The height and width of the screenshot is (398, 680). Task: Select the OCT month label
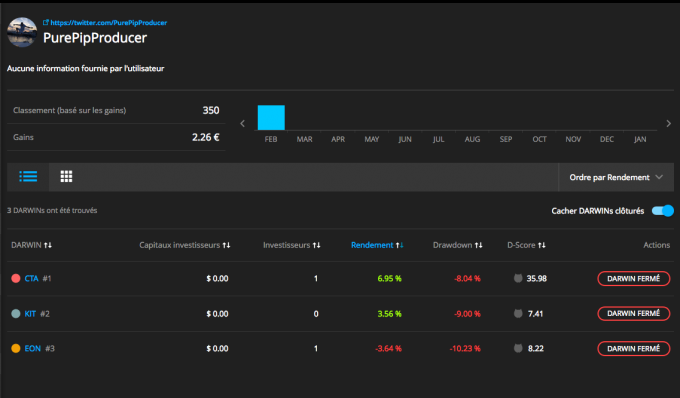(539, 139)
